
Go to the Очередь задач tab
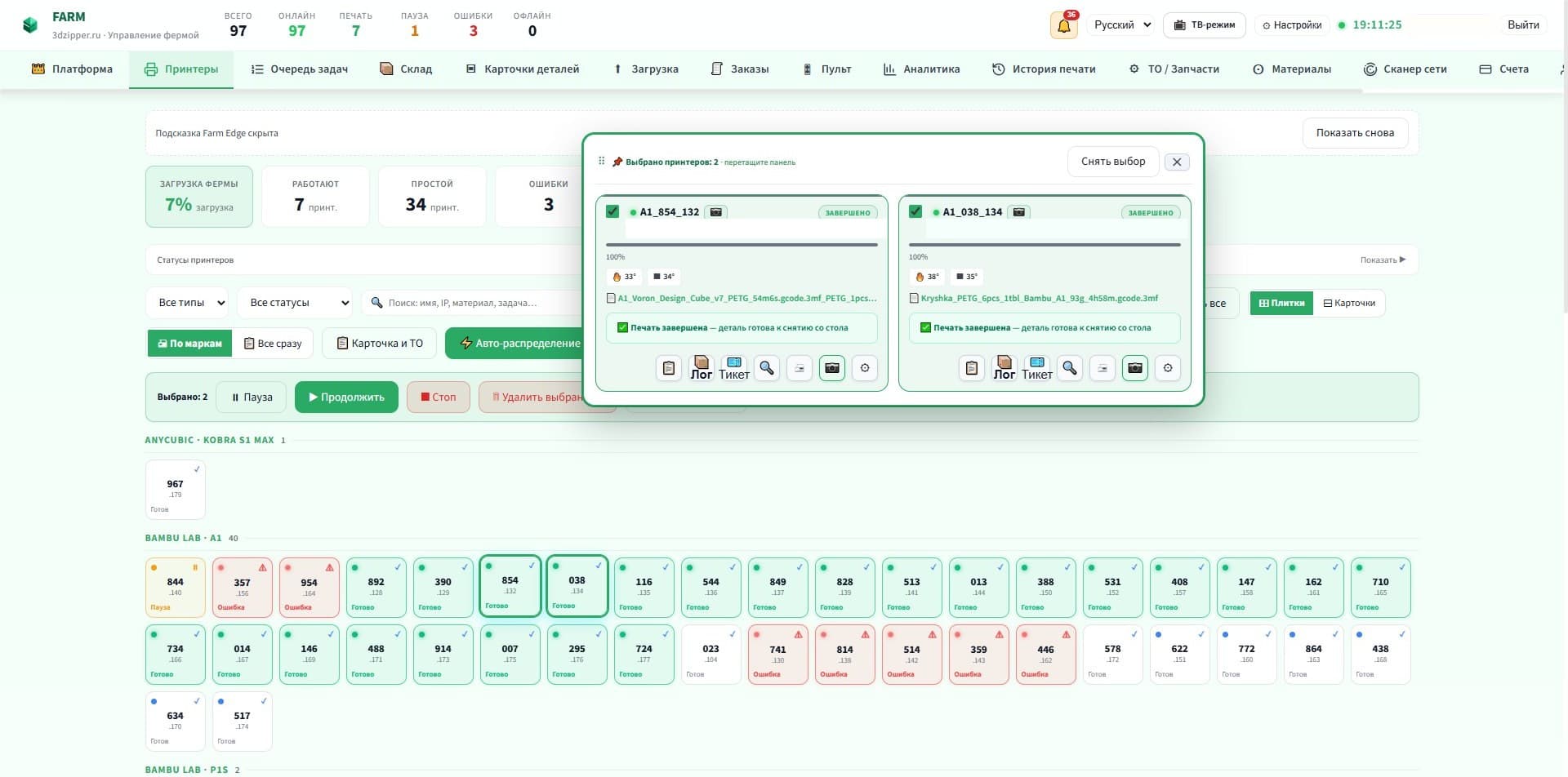(x=300, y=69)
